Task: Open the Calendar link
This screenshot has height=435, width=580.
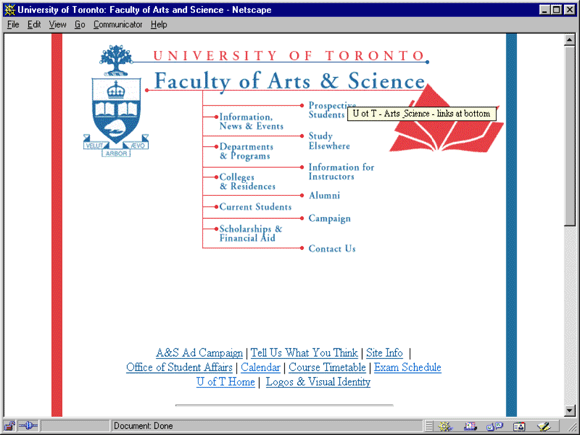Action: 260,367
